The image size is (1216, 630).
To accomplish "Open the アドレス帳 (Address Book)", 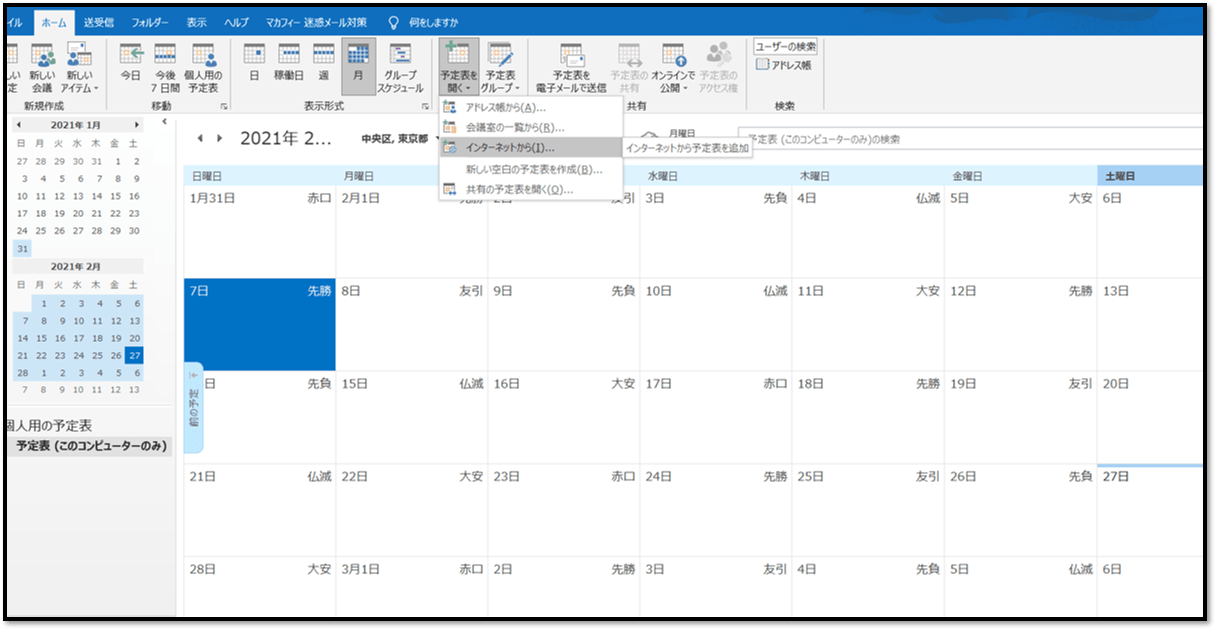I will 783,65.
